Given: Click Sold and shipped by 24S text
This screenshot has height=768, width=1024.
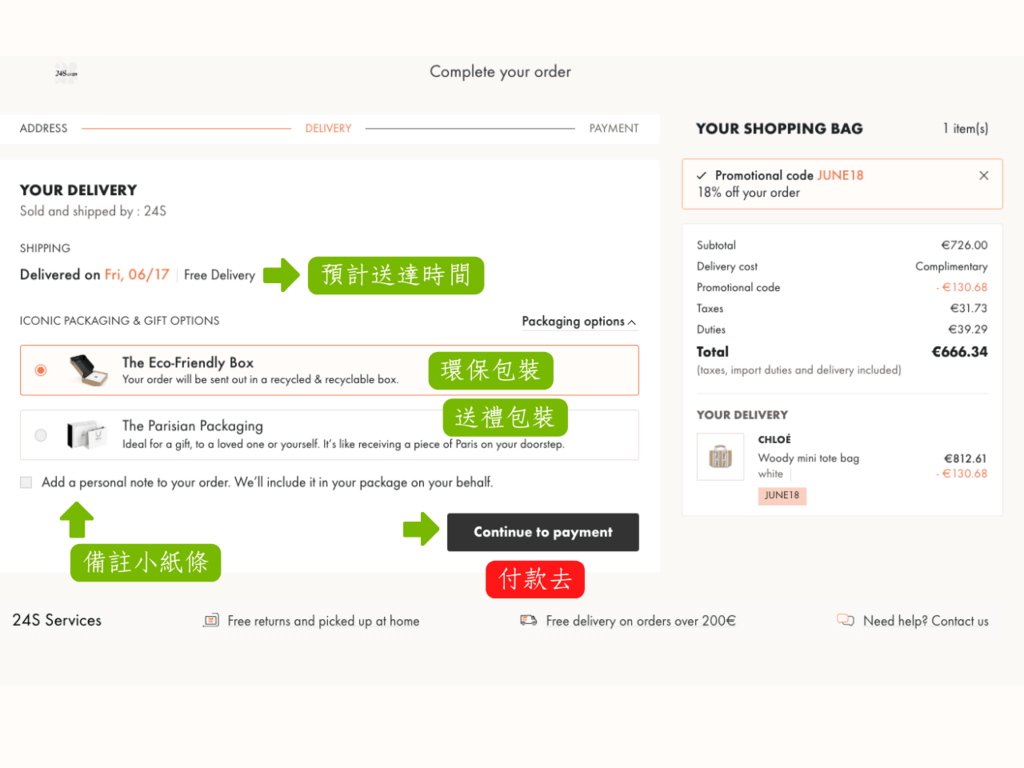Looking at the screenshot, I should coord(93,211).
